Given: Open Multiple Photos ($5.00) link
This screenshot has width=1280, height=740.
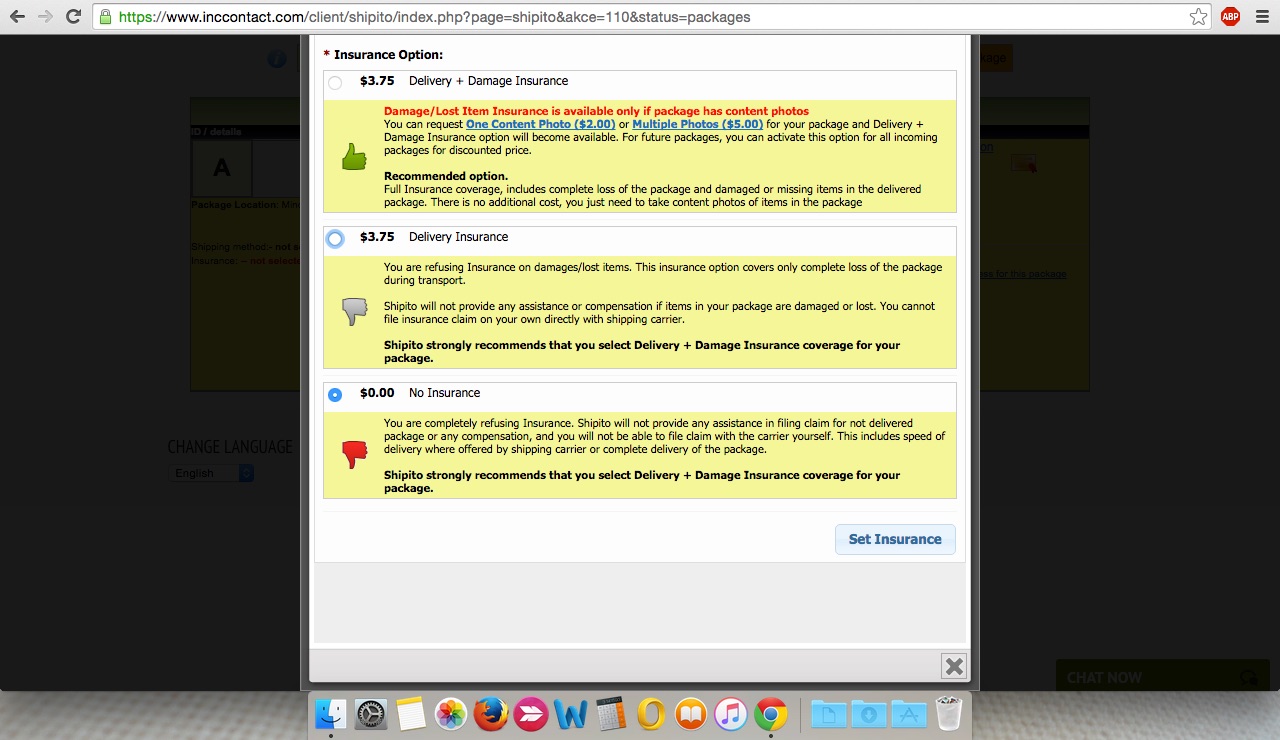Looking at the screenshot, I should tap(697, 124).
